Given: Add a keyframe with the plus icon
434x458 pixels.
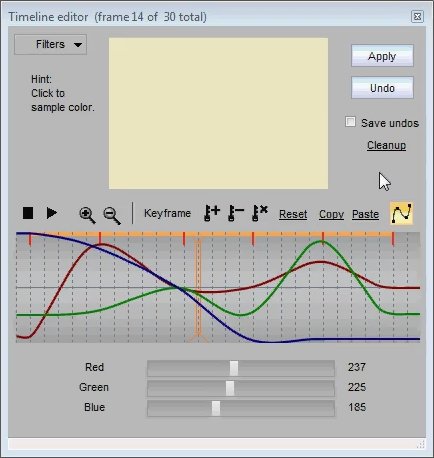Looking at the screenshot, I should click(212, 213).
